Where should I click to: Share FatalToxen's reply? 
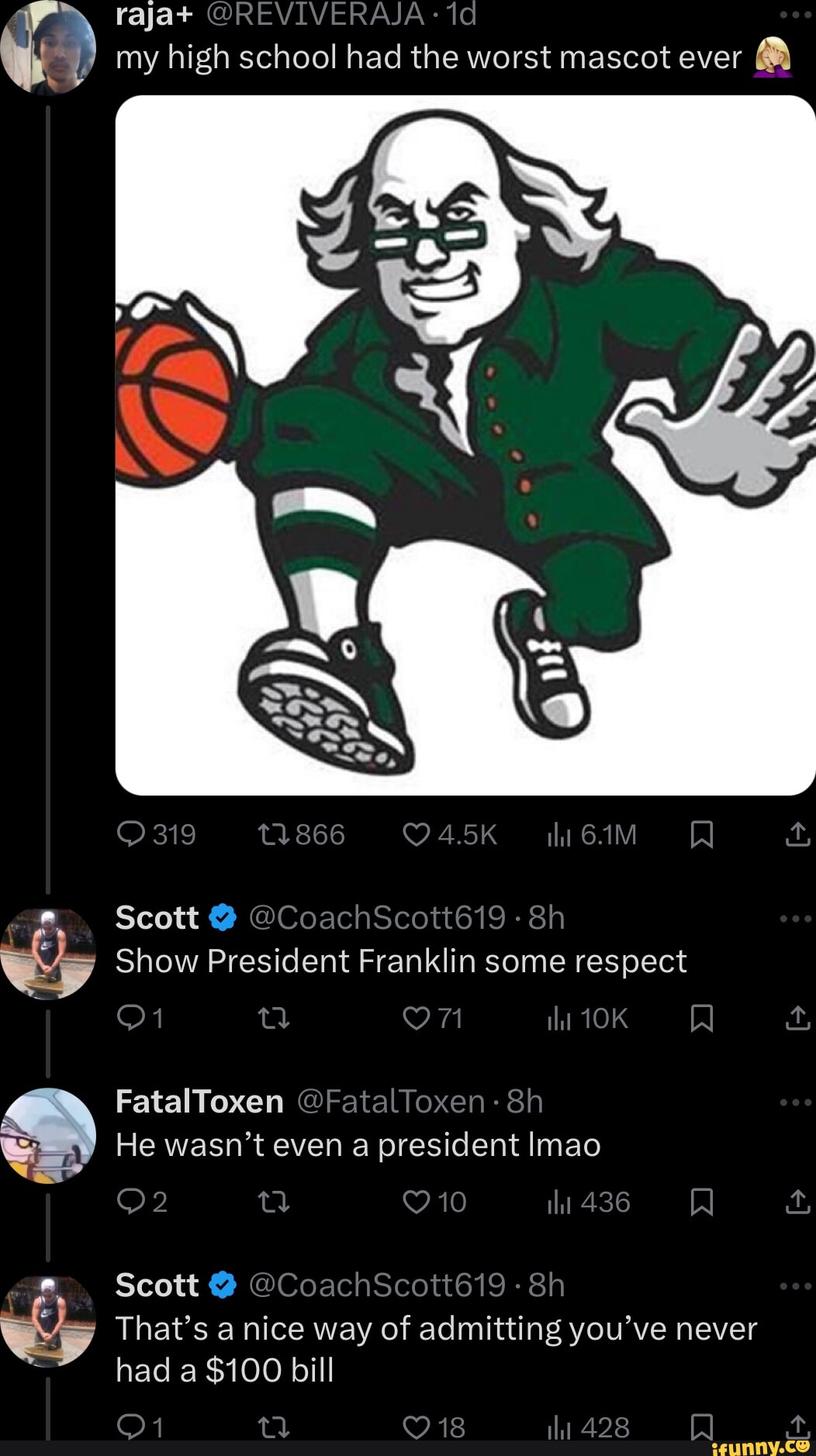pyautogui.click(x=797, y=1202)
